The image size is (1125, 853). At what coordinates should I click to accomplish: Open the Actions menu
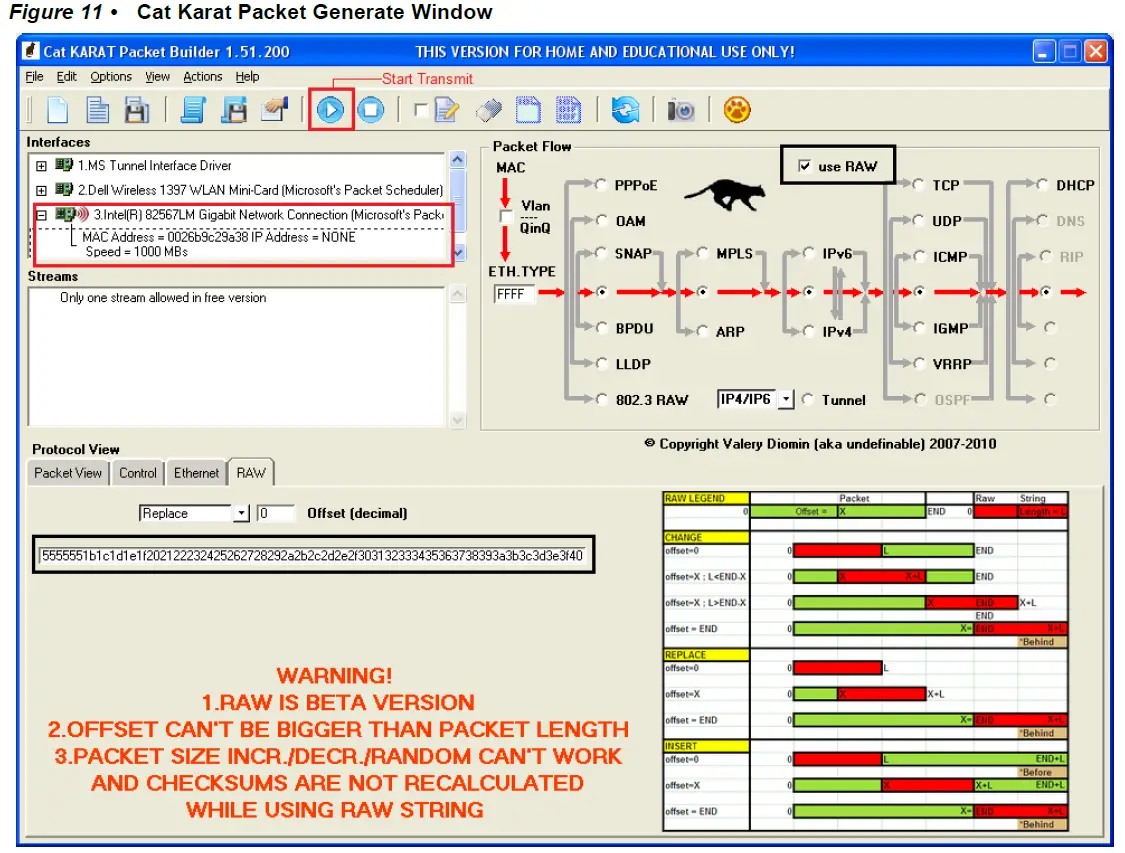click(x=202, y=77)
